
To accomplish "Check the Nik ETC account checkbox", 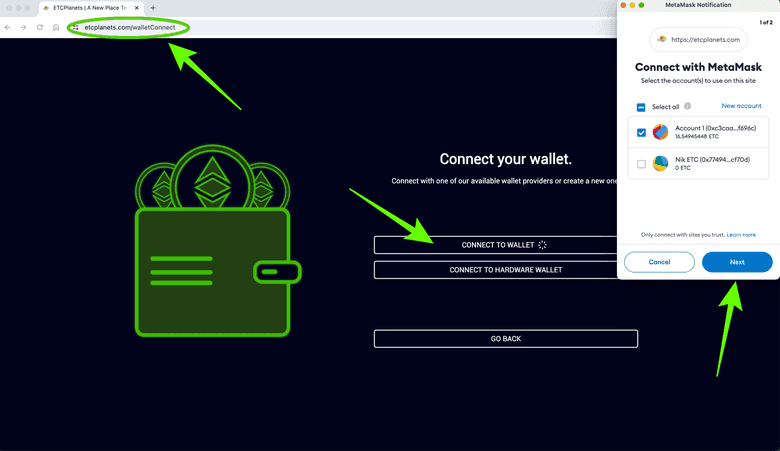I will click(641, 164).
